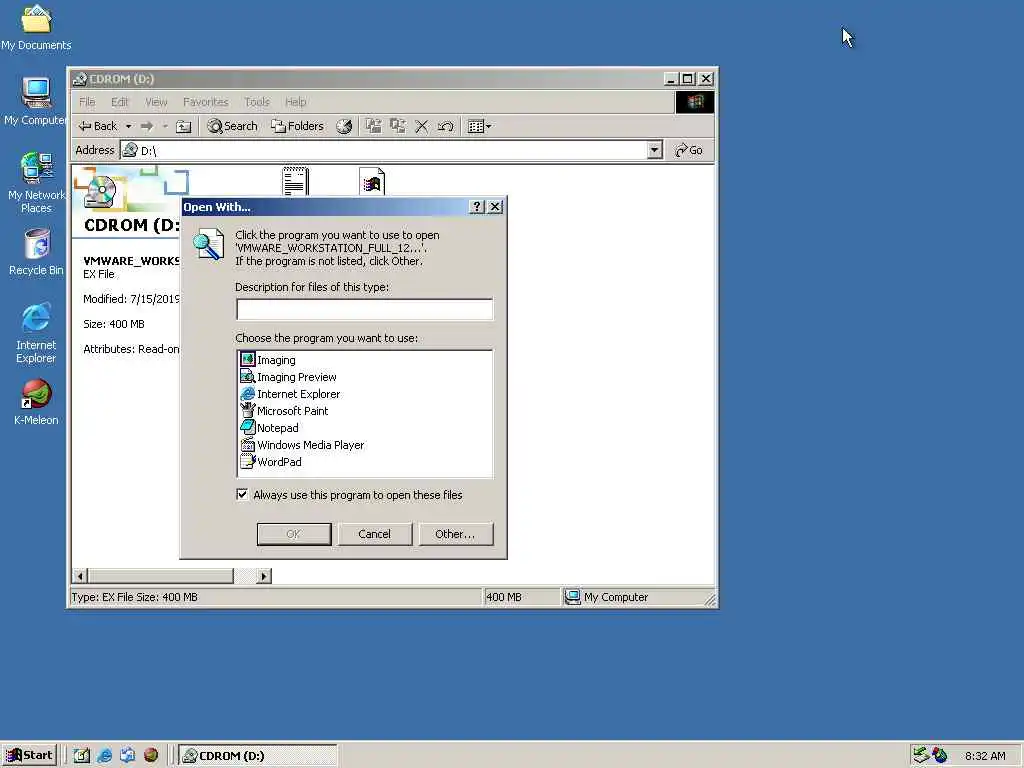
Task: Click CDROM (D:) taskbar button
Action: pyautogui.click(x=258, y=756)
